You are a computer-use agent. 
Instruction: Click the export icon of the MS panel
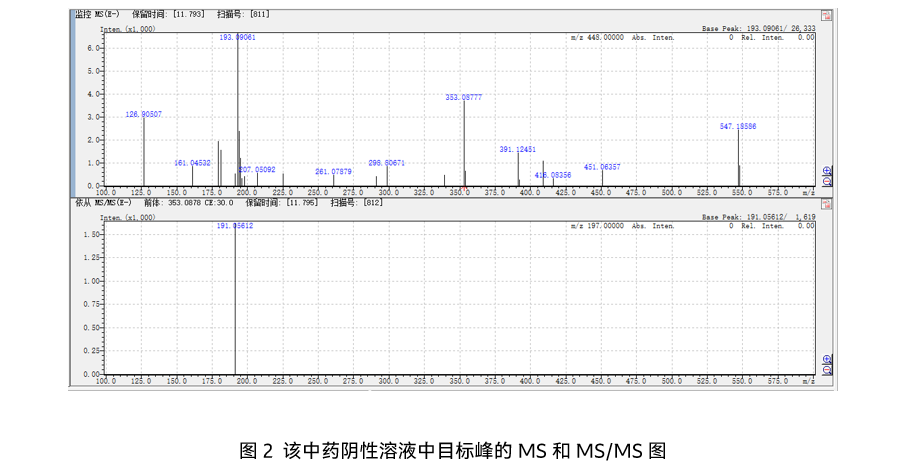(x=827, y=15)
